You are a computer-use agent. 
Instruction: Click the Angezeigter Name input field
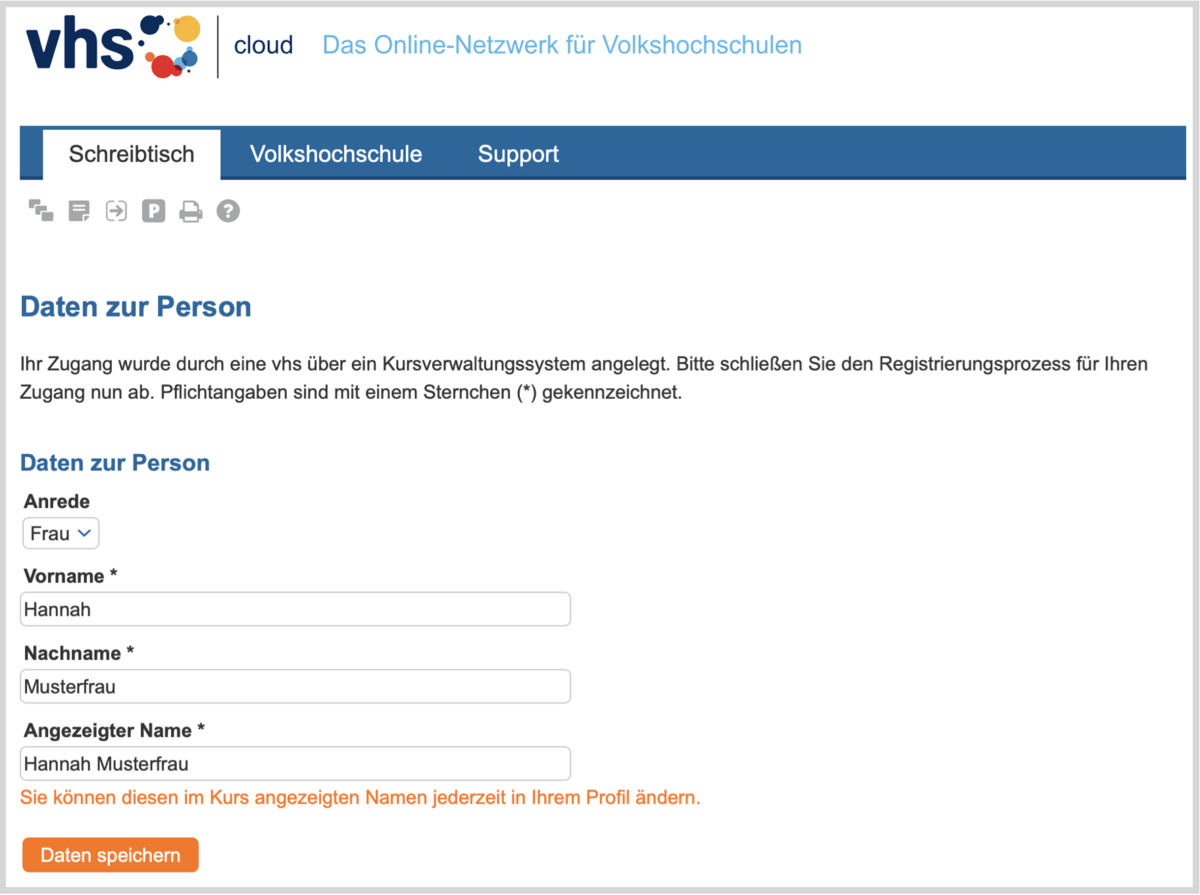pyautogui.click(x=295, y=764)
